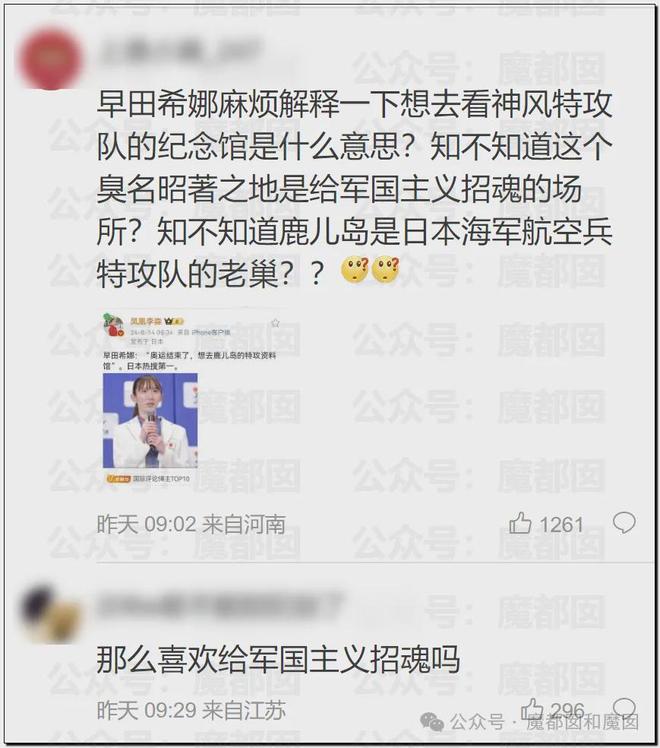Click the 国际评论博主TOP10 badge
Screen dimensions: 660x748
click(149, 478)
